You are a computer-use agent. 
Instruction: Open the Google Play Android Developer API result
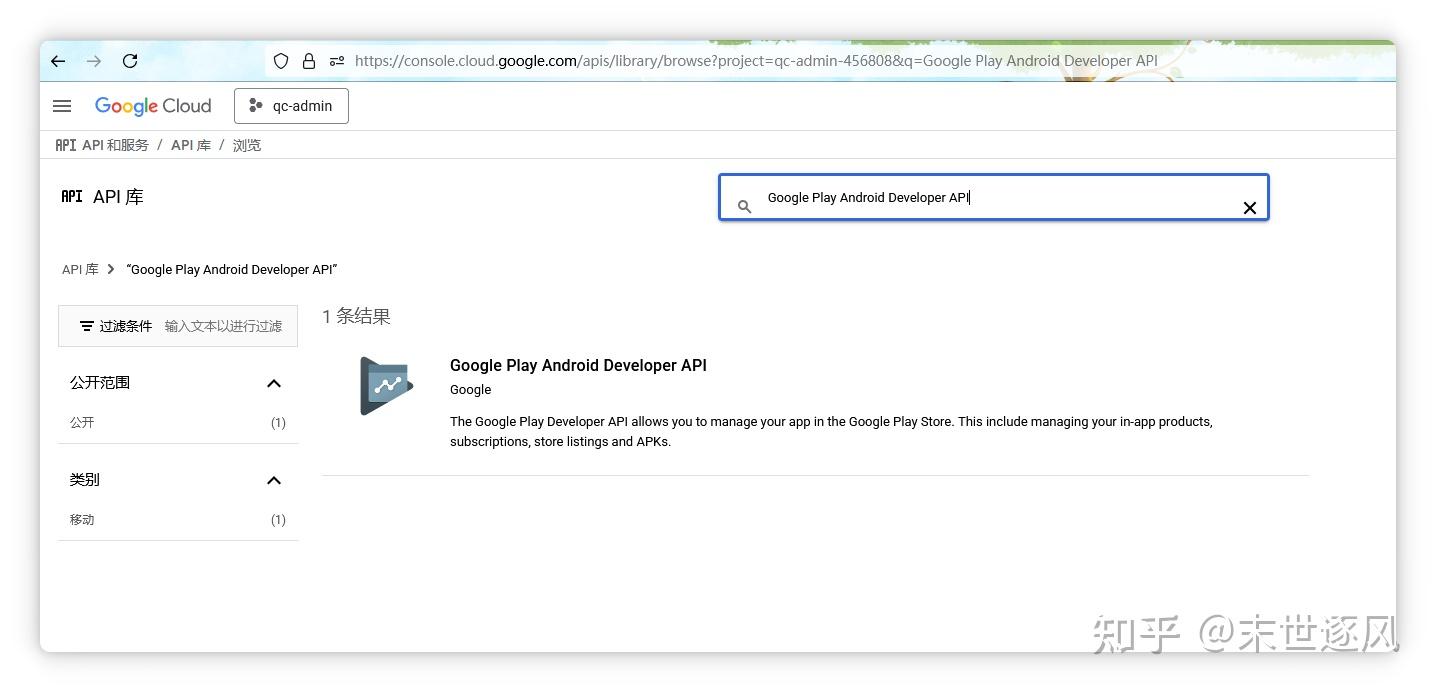click(578, 365)
